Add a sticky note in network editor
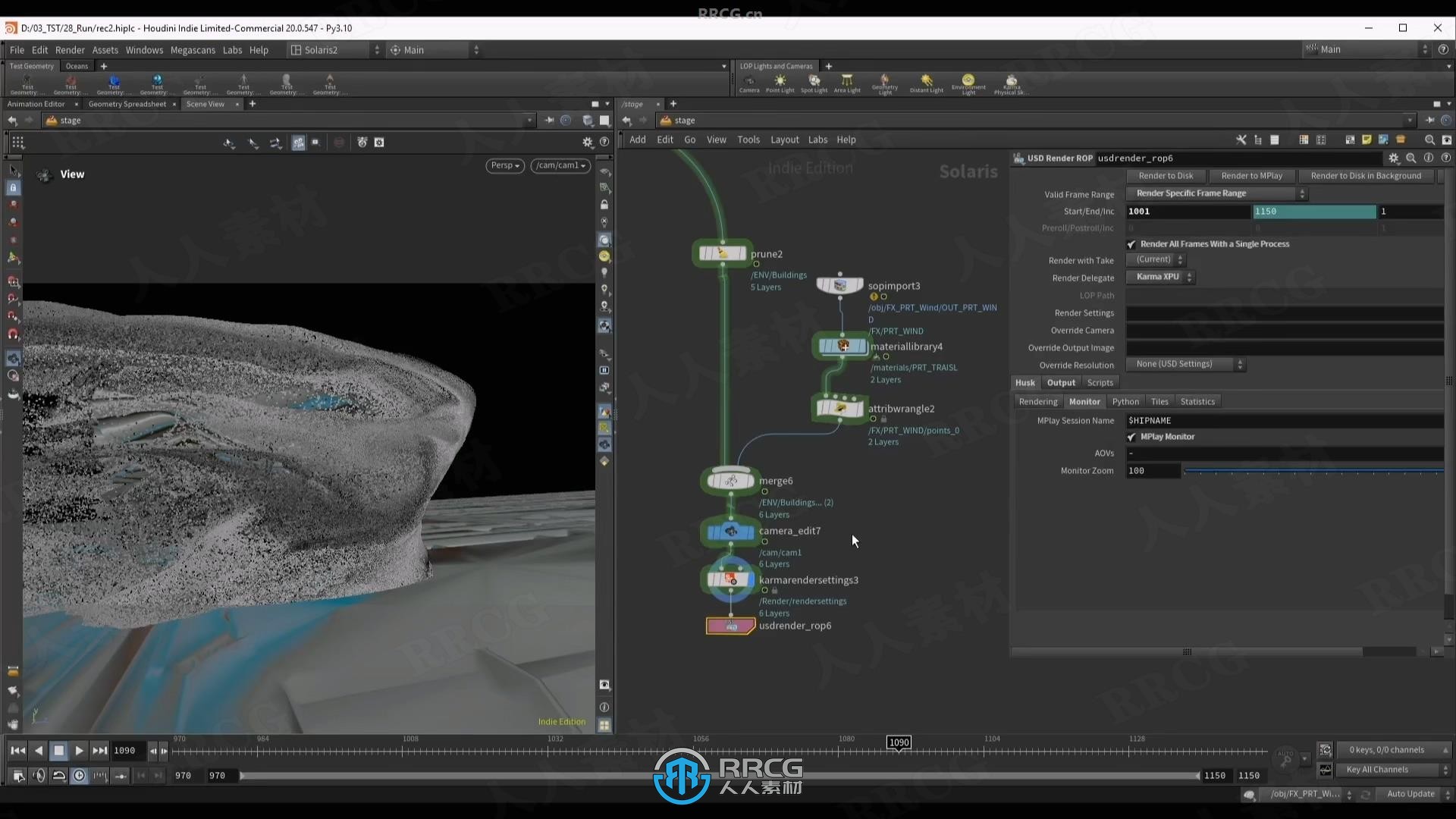The width and height of the screenshot is (1456, 819). [x=1367, y=140]
